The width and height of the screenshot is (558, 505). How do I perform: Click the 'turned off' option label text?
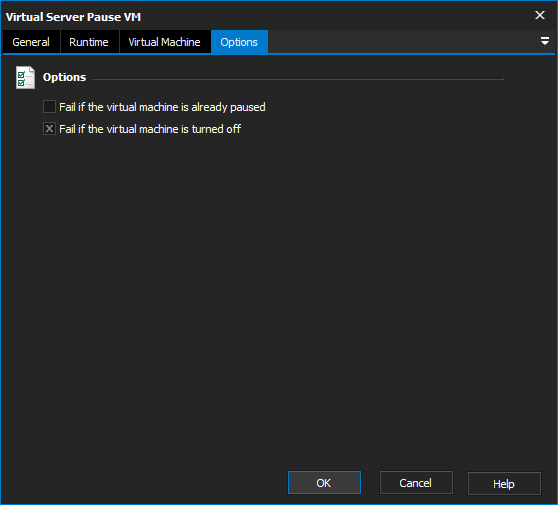tap(150, 129)
